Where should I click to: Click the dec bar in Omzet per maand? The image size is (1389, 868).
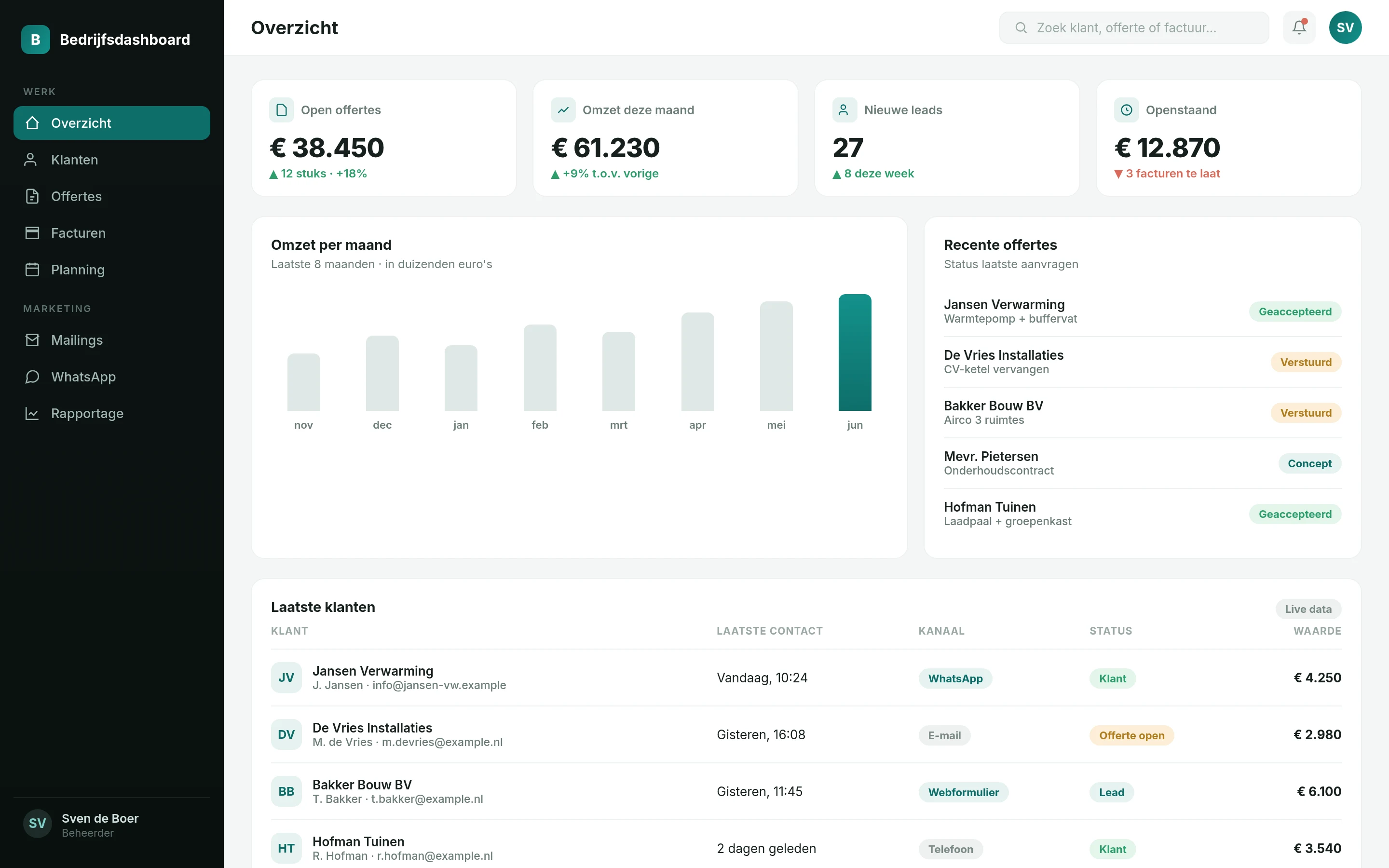click(382, 373)
